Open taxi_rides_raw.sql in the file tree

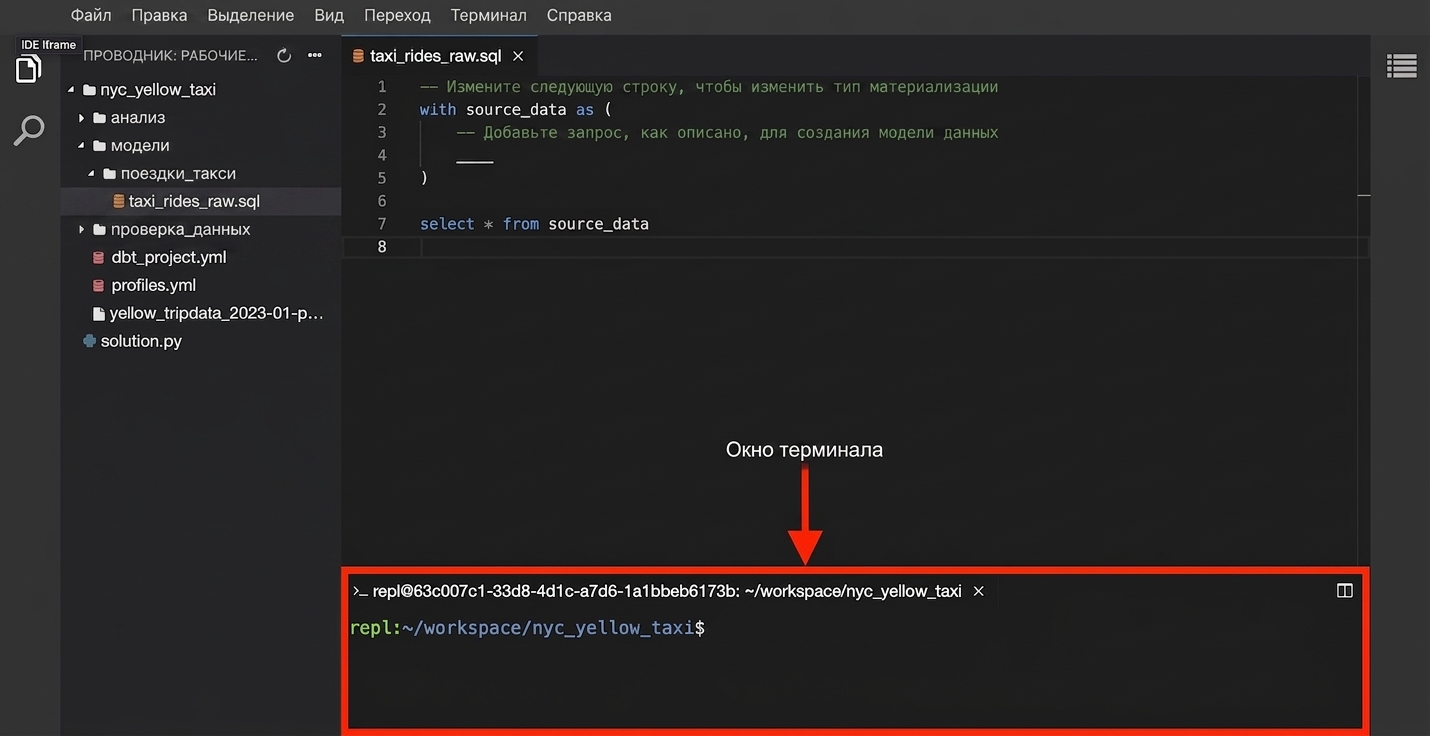pos(194,201)
